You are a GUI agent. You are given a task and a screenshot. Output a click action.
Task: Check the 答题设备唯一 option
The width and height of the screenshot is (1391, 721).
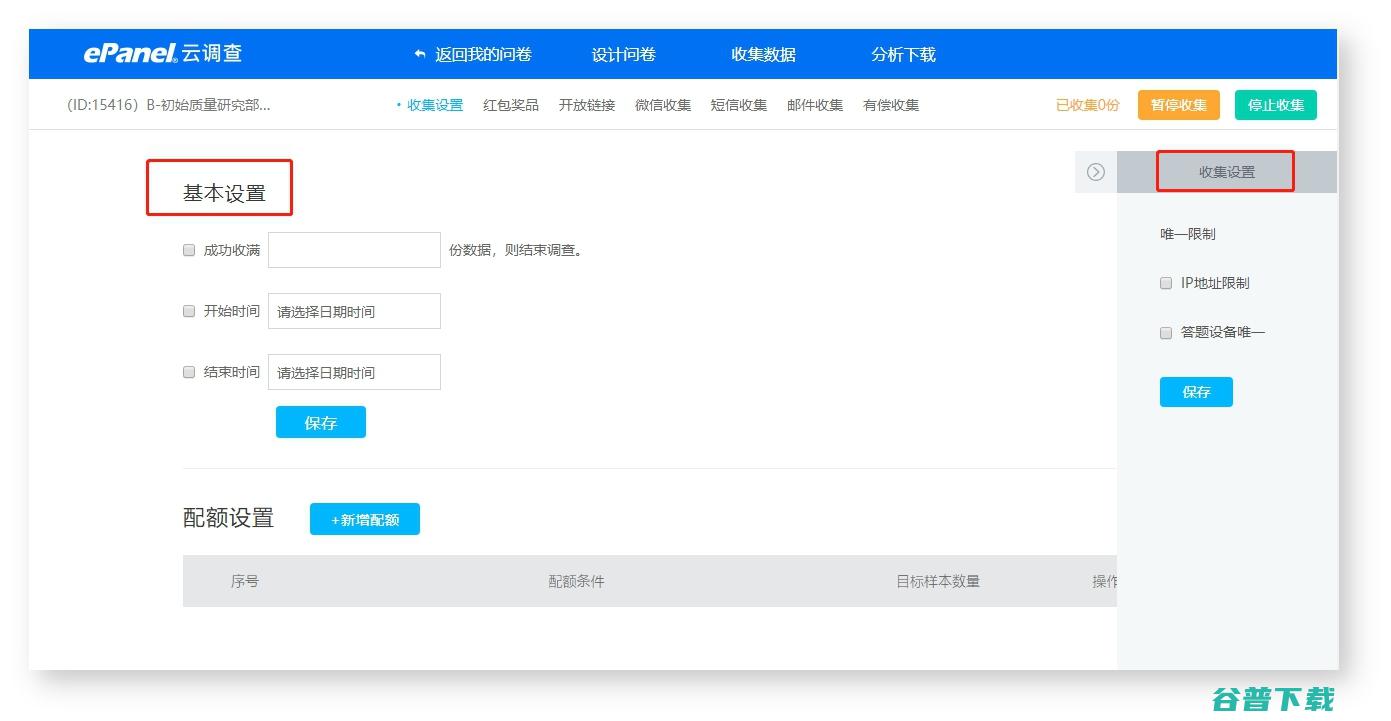1166,333
